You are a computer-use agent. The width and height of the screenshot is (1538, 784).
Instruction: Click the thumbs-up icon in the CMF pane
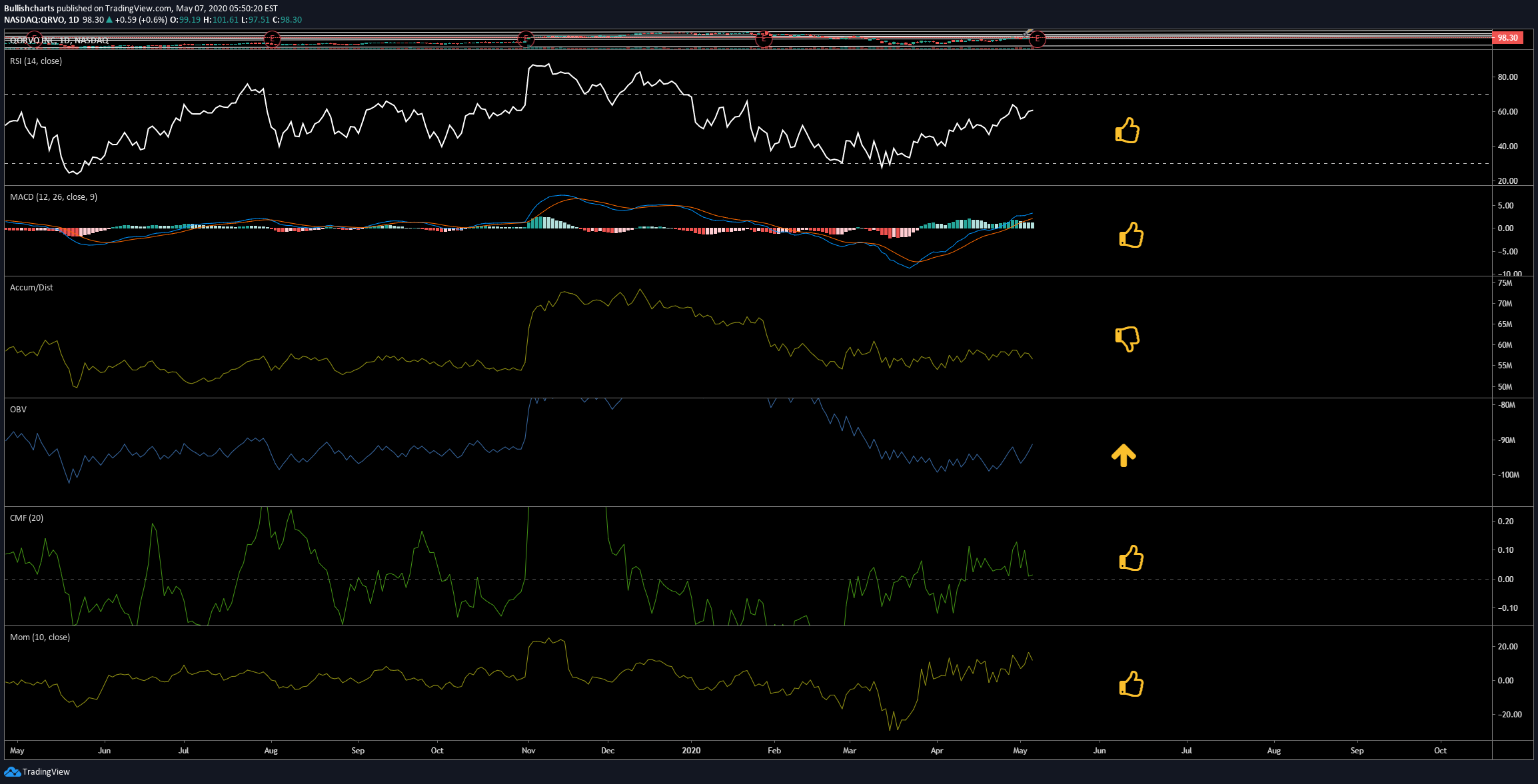1132,558
